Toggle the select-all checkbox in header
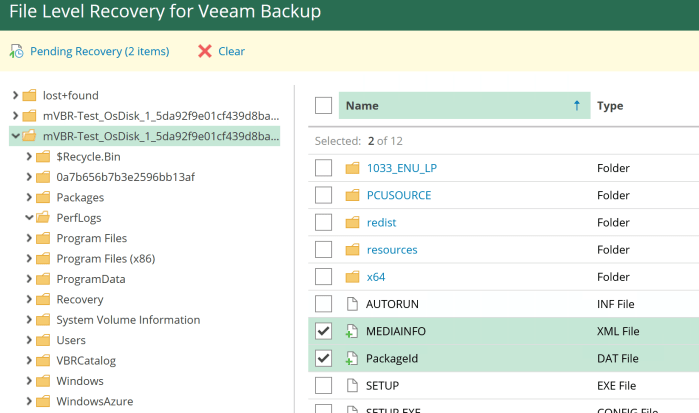This screenshot has height=413, width=699. coord(323,106)
